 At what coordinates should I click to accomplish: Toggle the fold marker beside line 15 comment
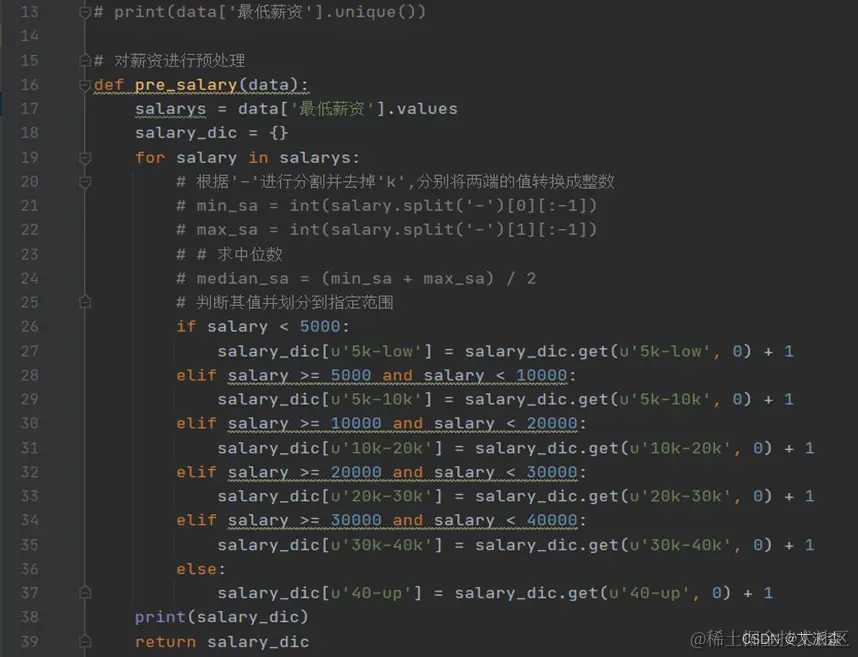point(85,60)
